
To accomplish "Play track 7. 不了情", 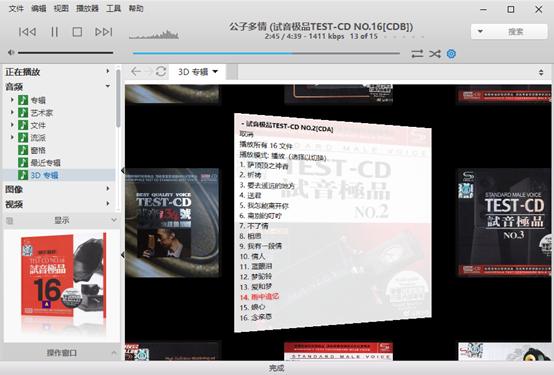I will (x=254, y=225).
